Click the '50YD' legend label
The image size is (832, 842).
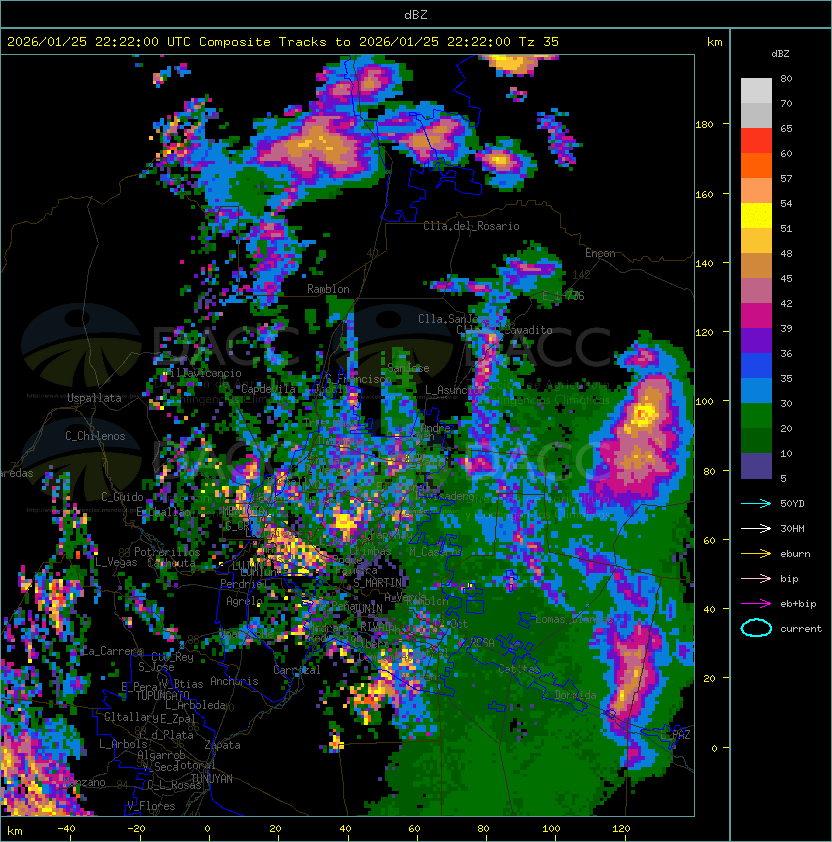pyautogui.click(x=792, y=503)
